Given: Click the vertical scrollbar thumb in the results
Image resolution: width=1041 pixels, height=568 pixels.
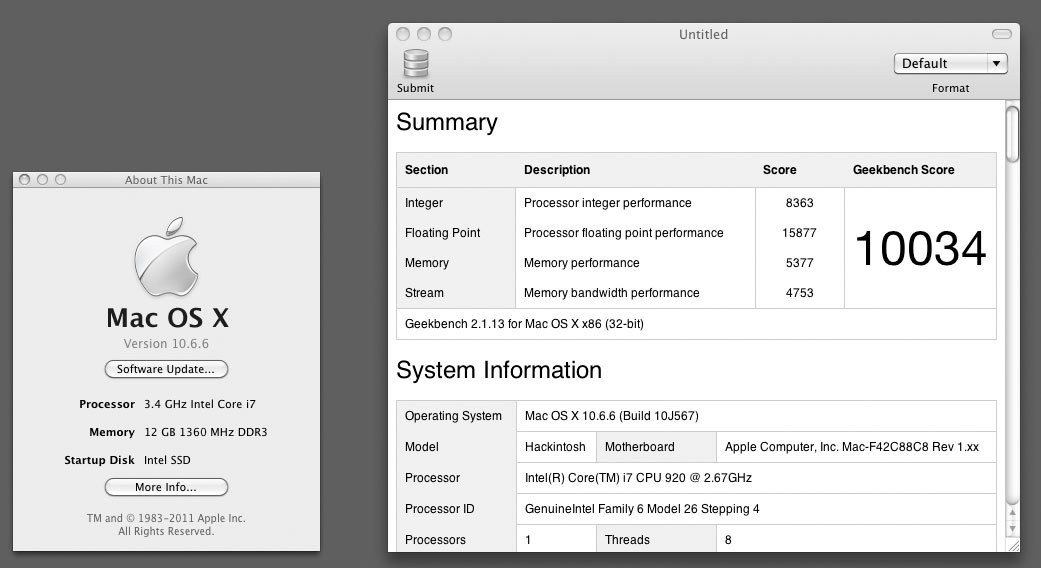Looking at the screenshot, I should point(1012,133).
